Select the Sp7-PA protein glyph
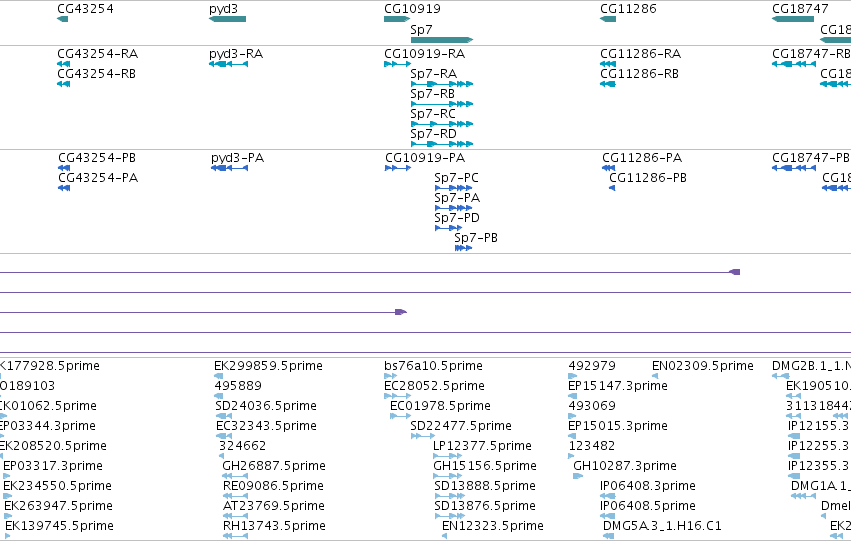The width and height of the screenshot is (851, 541). 453,208
